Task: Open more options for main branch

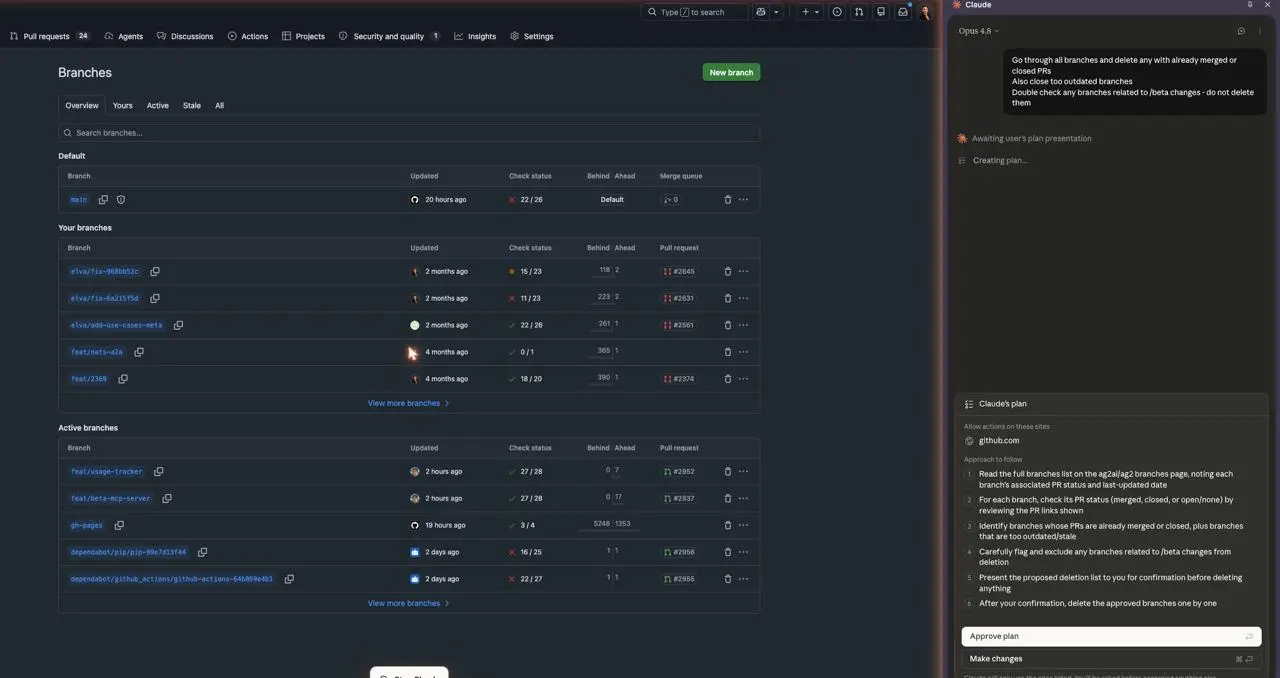Action: [743, 199]
